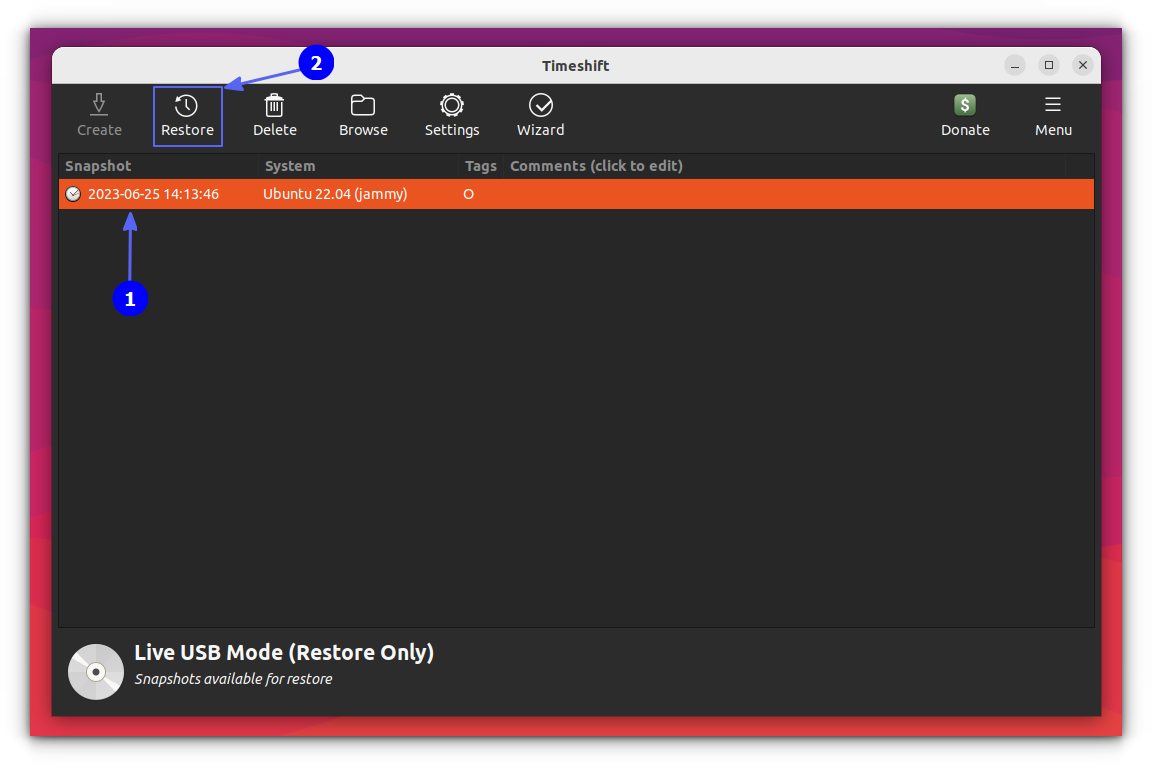
Task: Maximize the Timeshift window
Action: click(1048, 65)
